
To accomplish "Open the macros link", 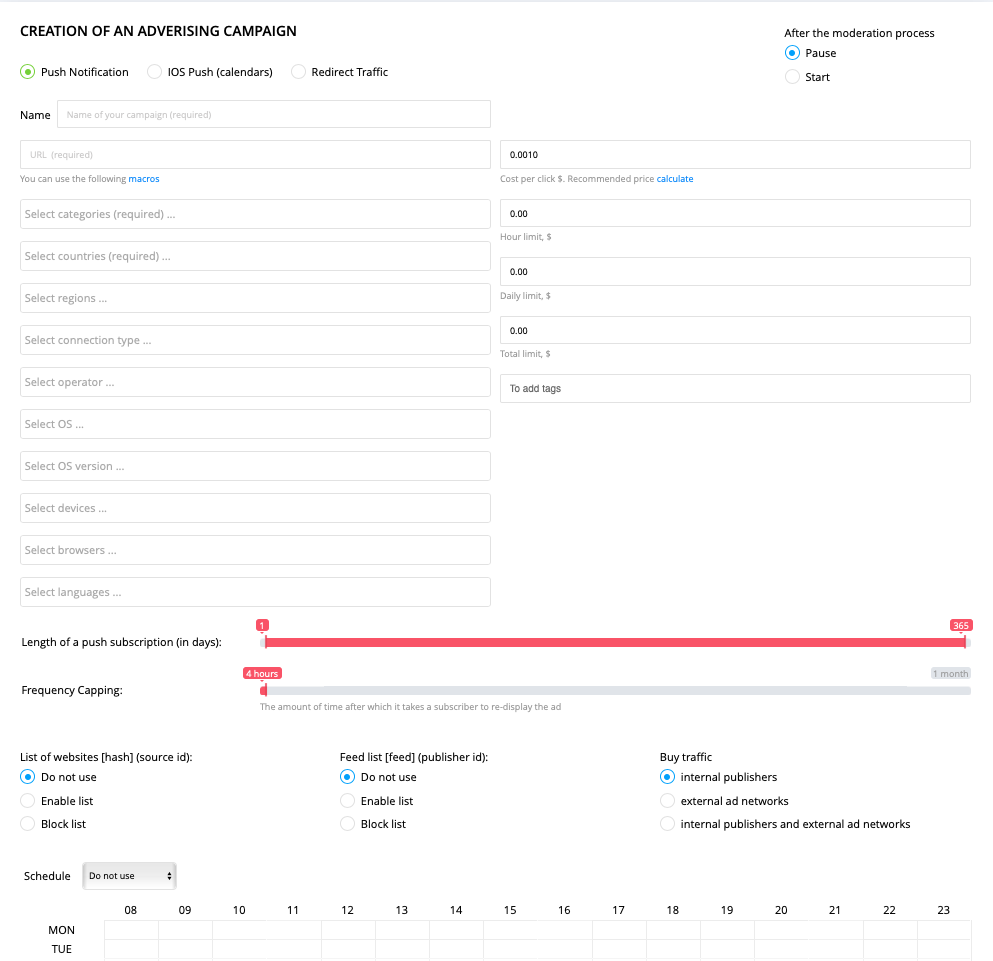I will [x=144, y=179].
